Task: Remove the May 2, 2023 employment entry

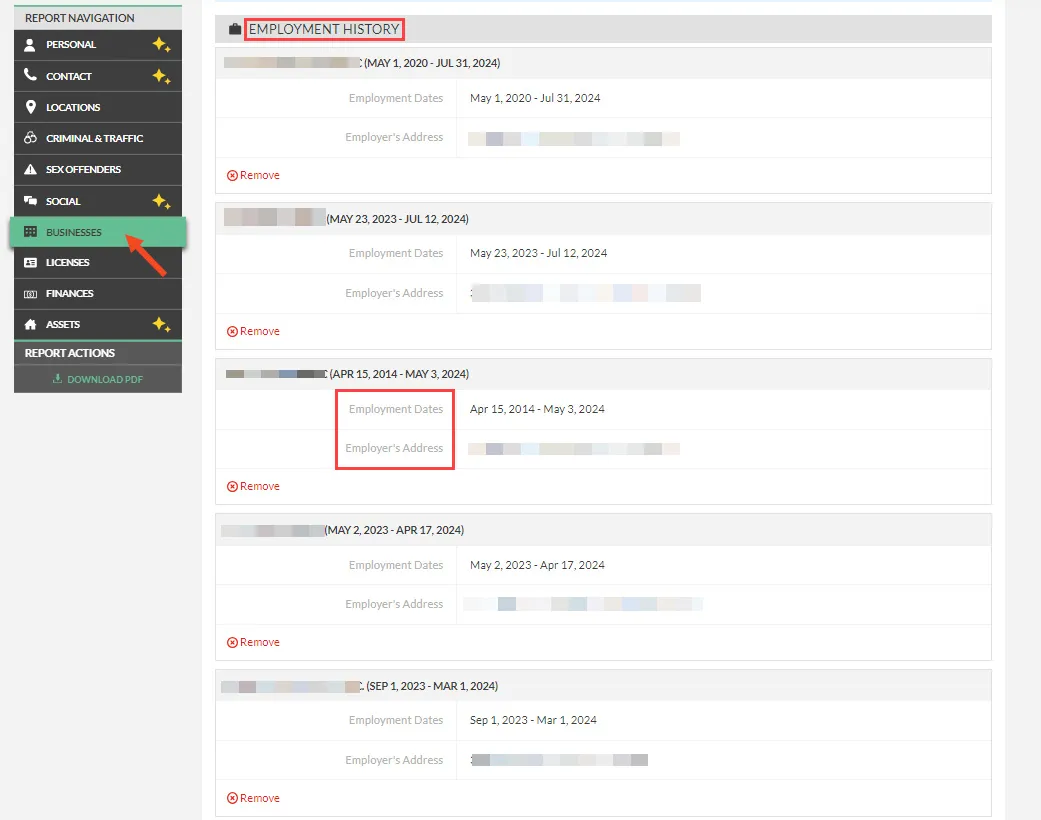Action: [x=254, y=642]
